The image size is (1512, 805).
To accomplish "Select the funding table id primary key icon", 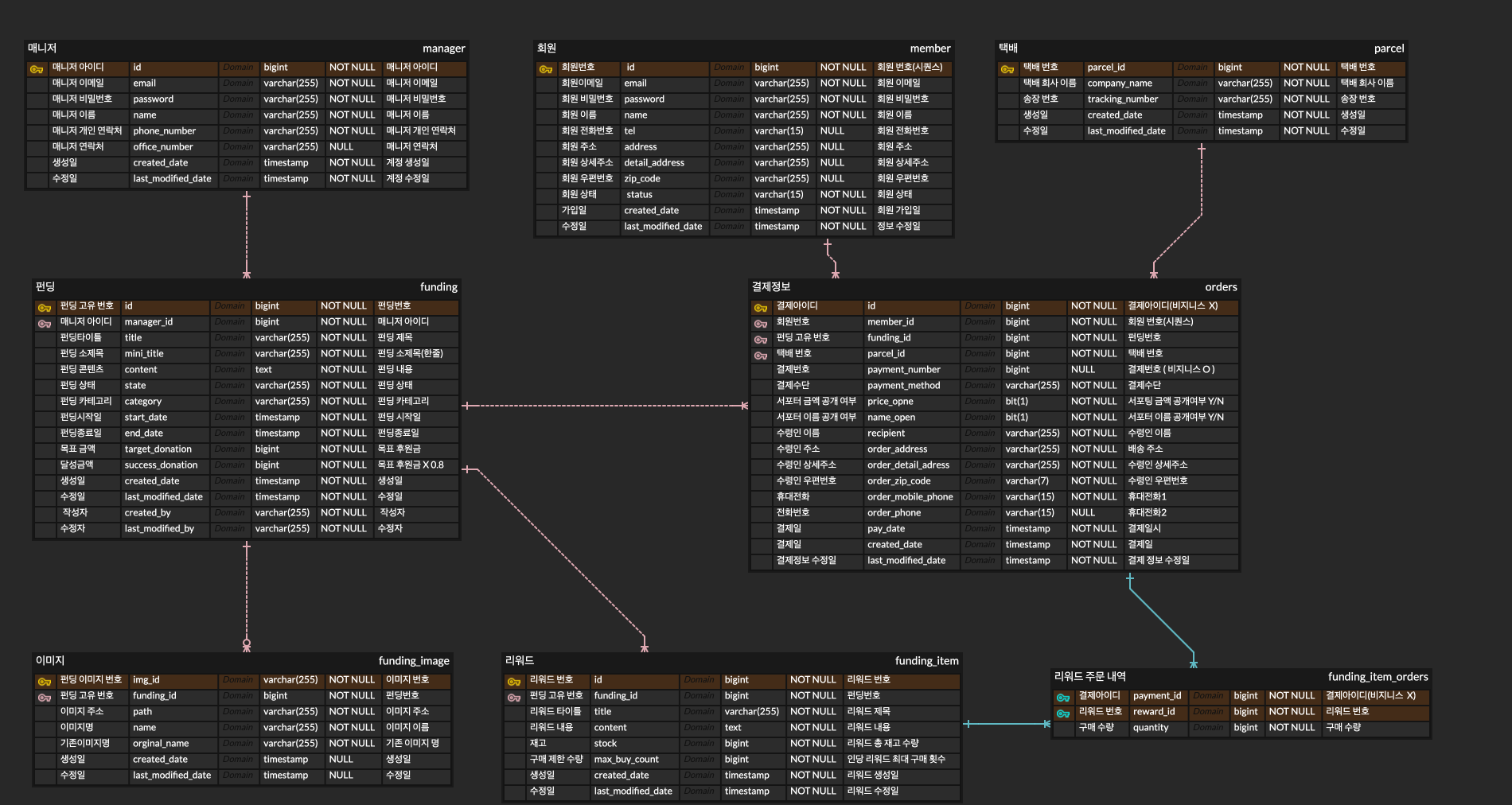I will (x=45, y=308).
